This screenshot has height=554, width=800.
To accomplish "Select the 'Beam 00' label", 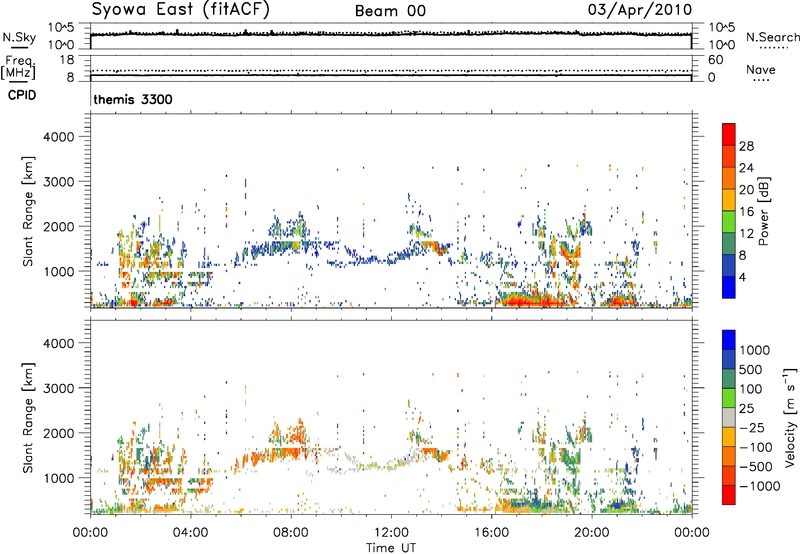I will pos(390,11).
